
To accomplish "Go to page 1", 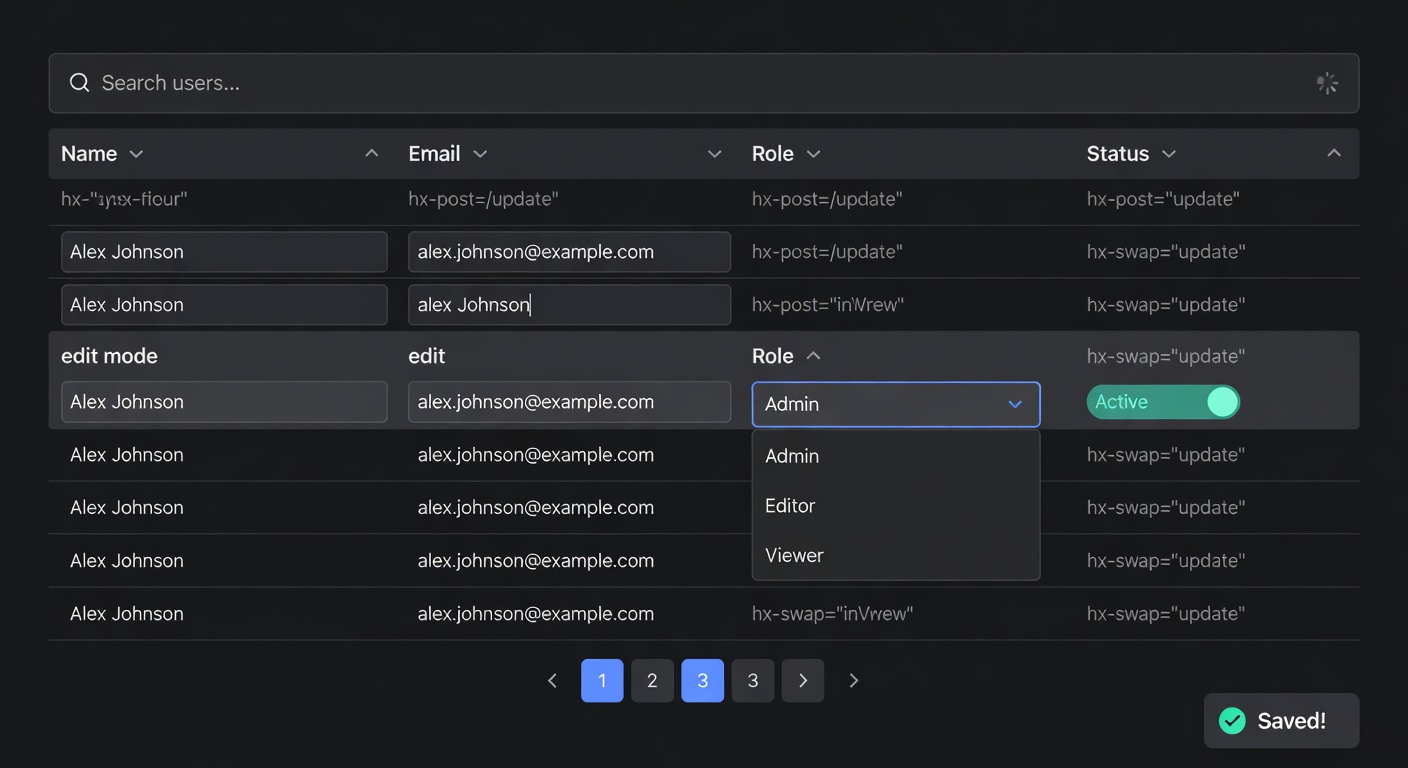I will [x=602, y=681].
